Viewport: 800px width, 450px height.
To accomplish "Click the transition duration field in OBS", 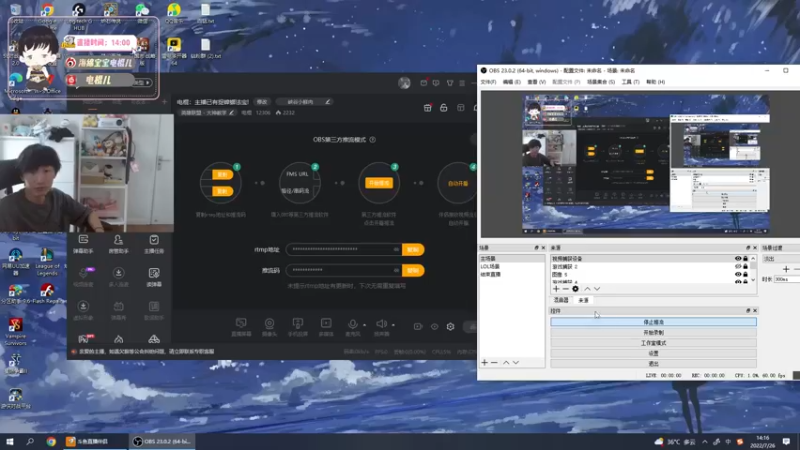I will 786,280.
